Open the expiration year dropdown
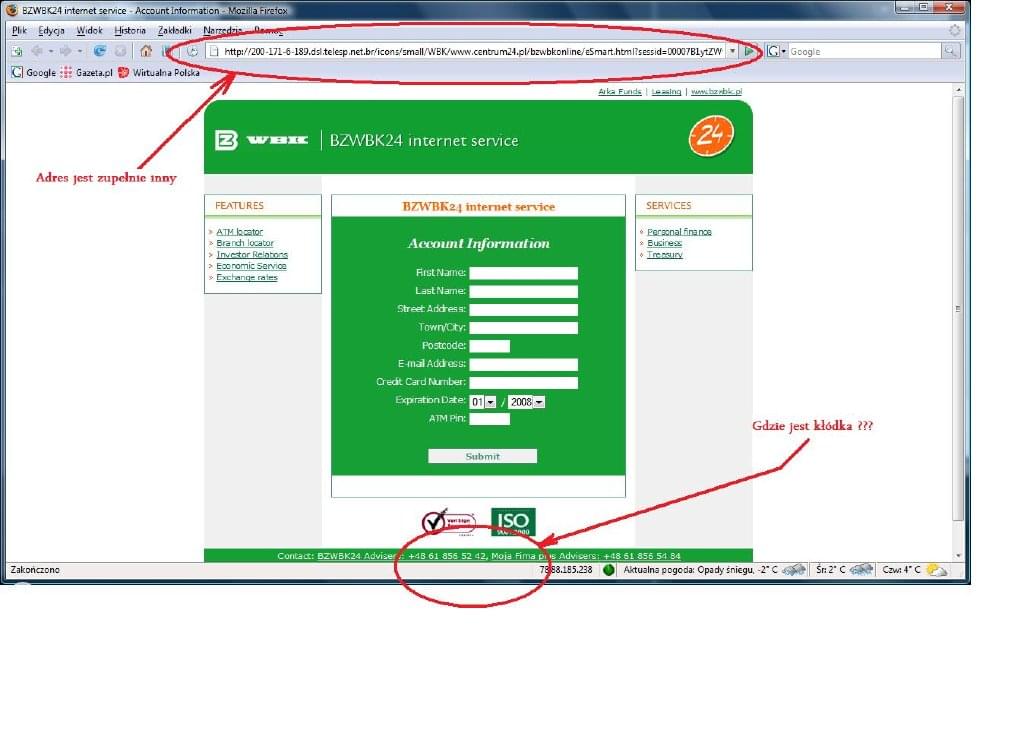 click(539, 402)
